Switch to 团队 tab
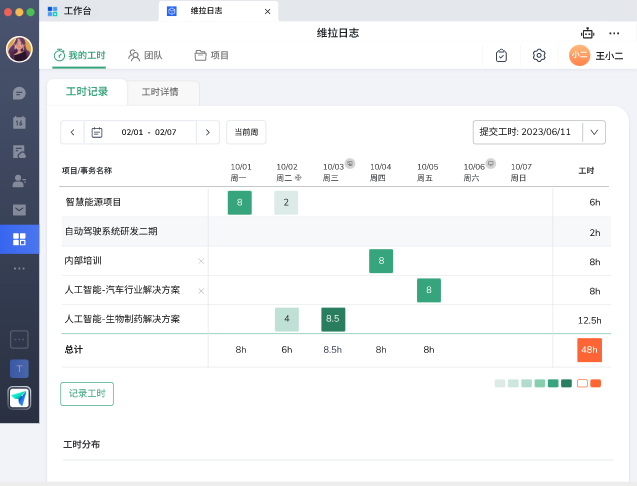Image resolution: width=637 pixels, height=486 pixels. coord(145,55)
